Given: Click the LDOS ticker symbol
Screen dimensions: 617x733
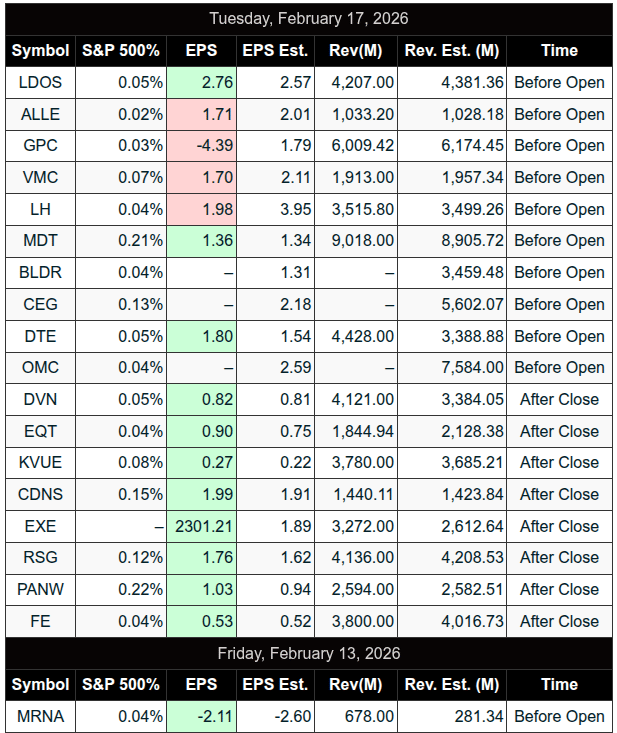Looking at the screenshot, I should 40,82.
